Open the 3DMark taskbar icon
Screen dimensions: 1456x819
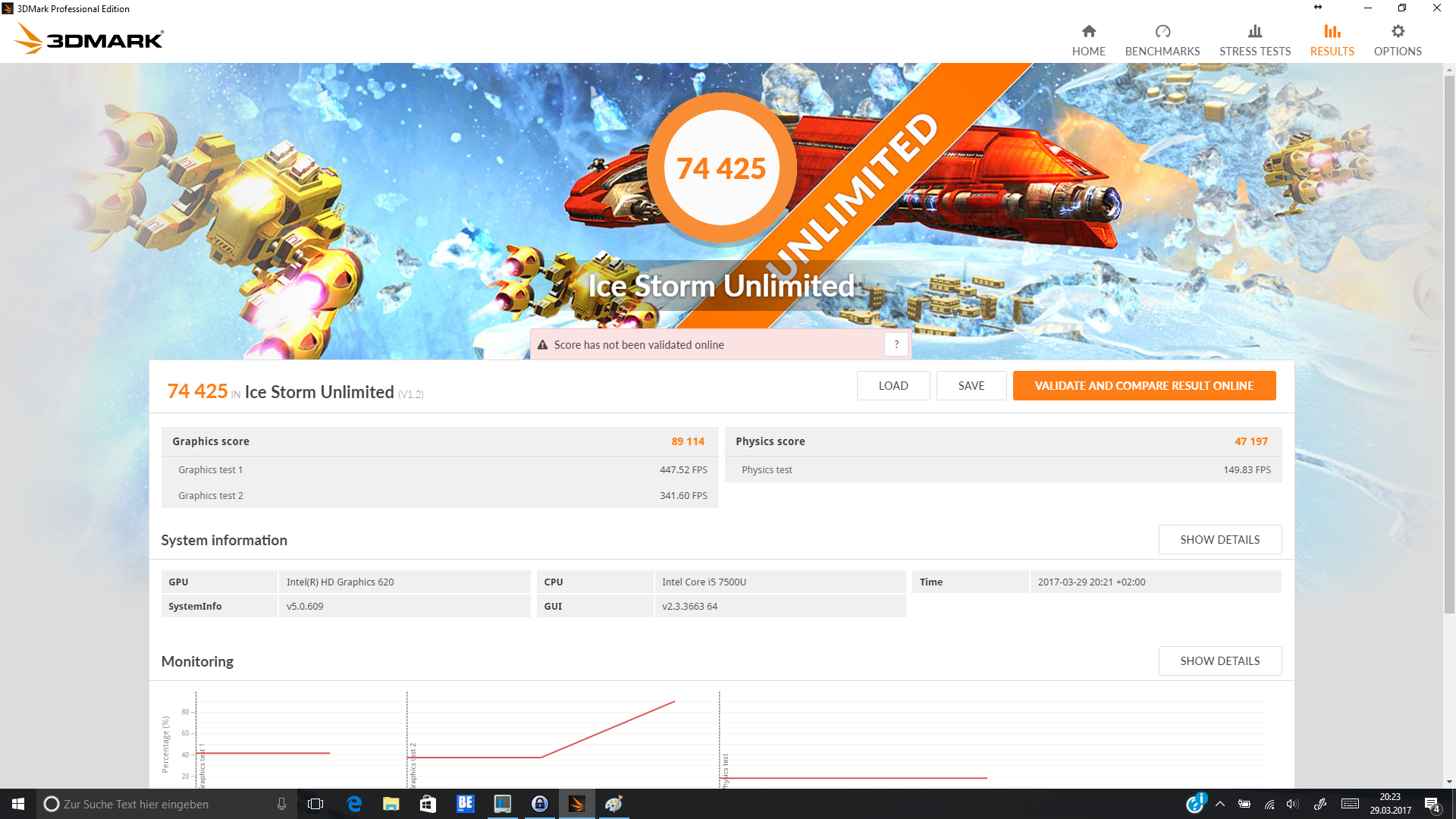click(x=576, y=804)
